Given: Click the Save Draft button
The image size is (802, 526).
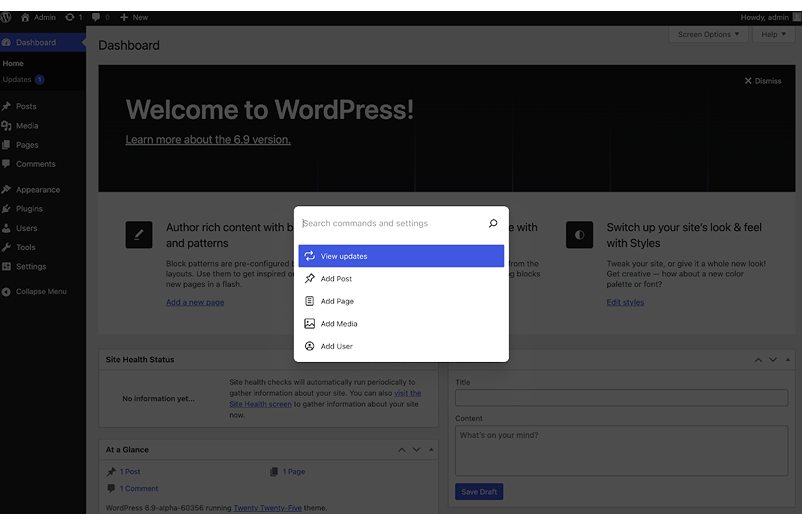Looking at the screenshot, I should tap(479, 492).
